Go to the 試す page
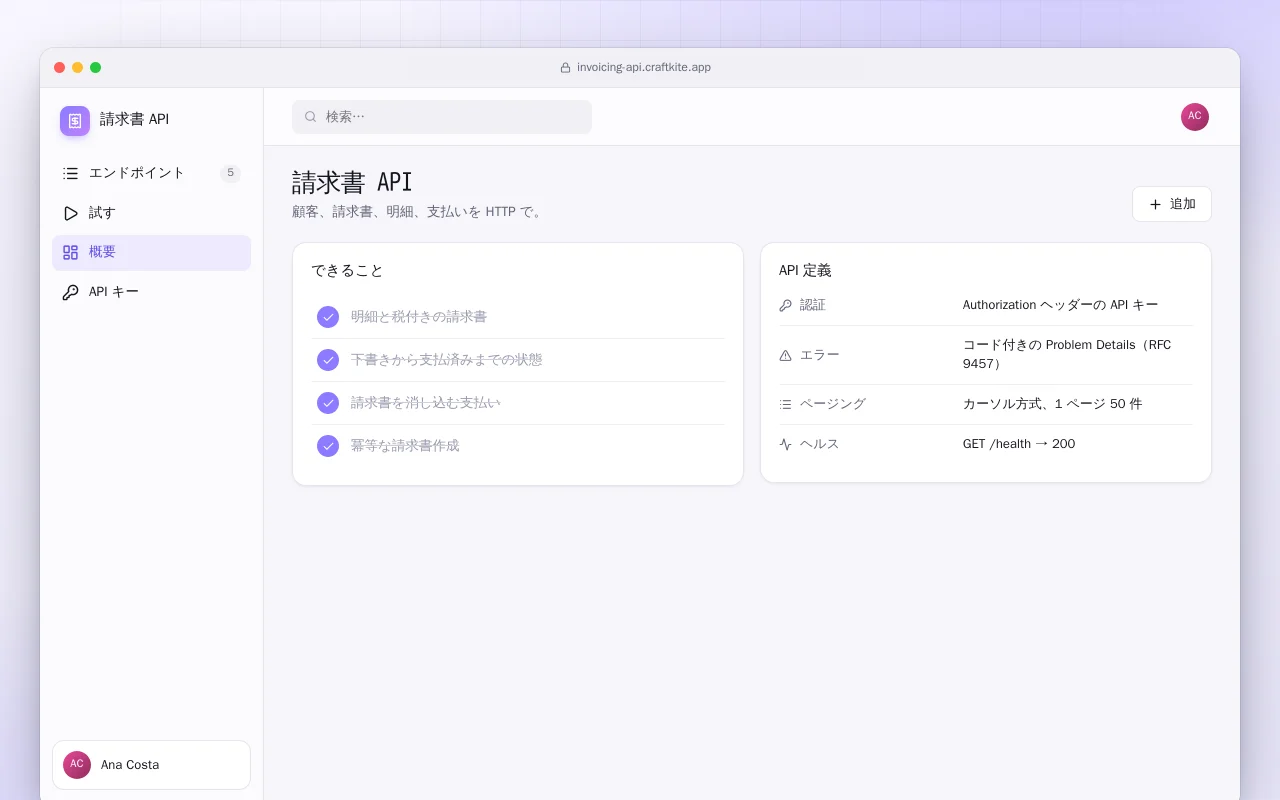Image resolution: width=1280 pixels, height=800 pixels. coord(151,213)
